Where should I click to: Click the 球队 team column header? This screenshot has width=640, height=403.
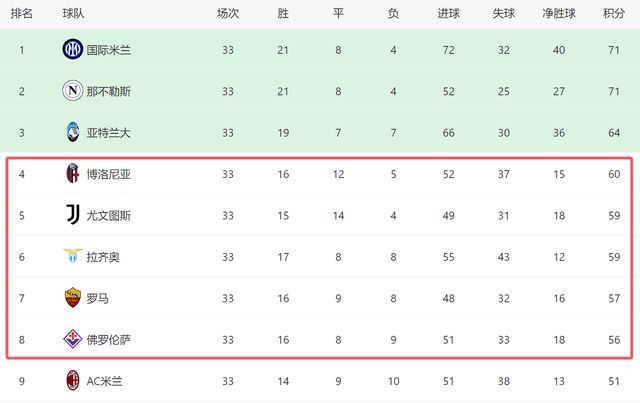[73, 14]
